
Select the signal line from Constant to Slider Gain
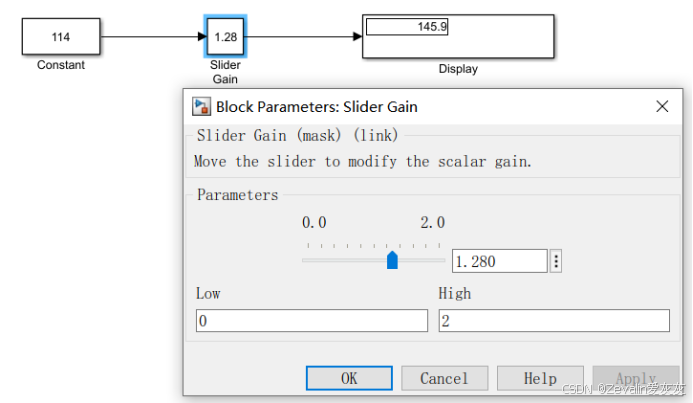150,37
